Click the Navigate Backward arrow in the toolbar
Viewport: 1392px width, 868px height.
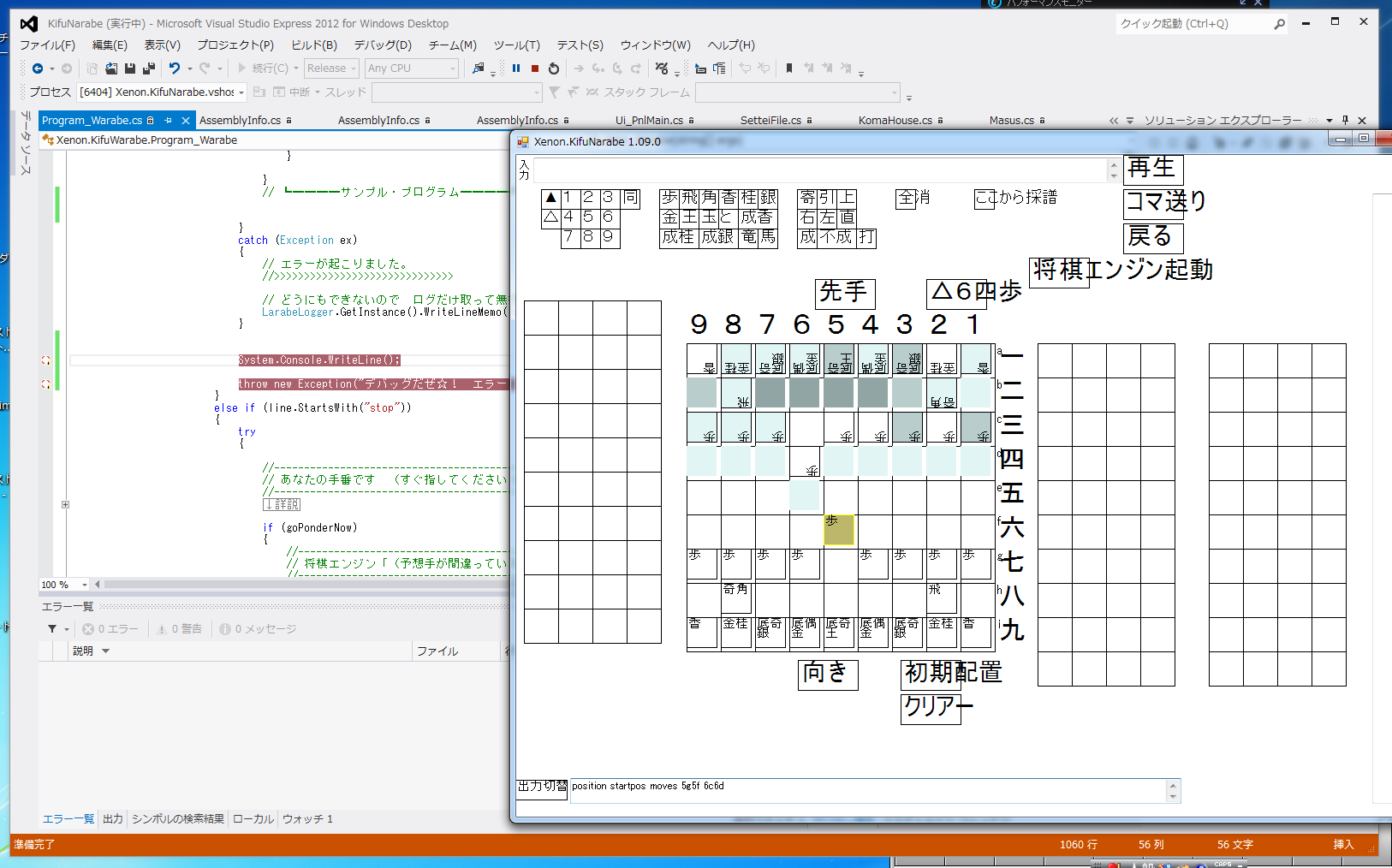[x=37, y=68]
